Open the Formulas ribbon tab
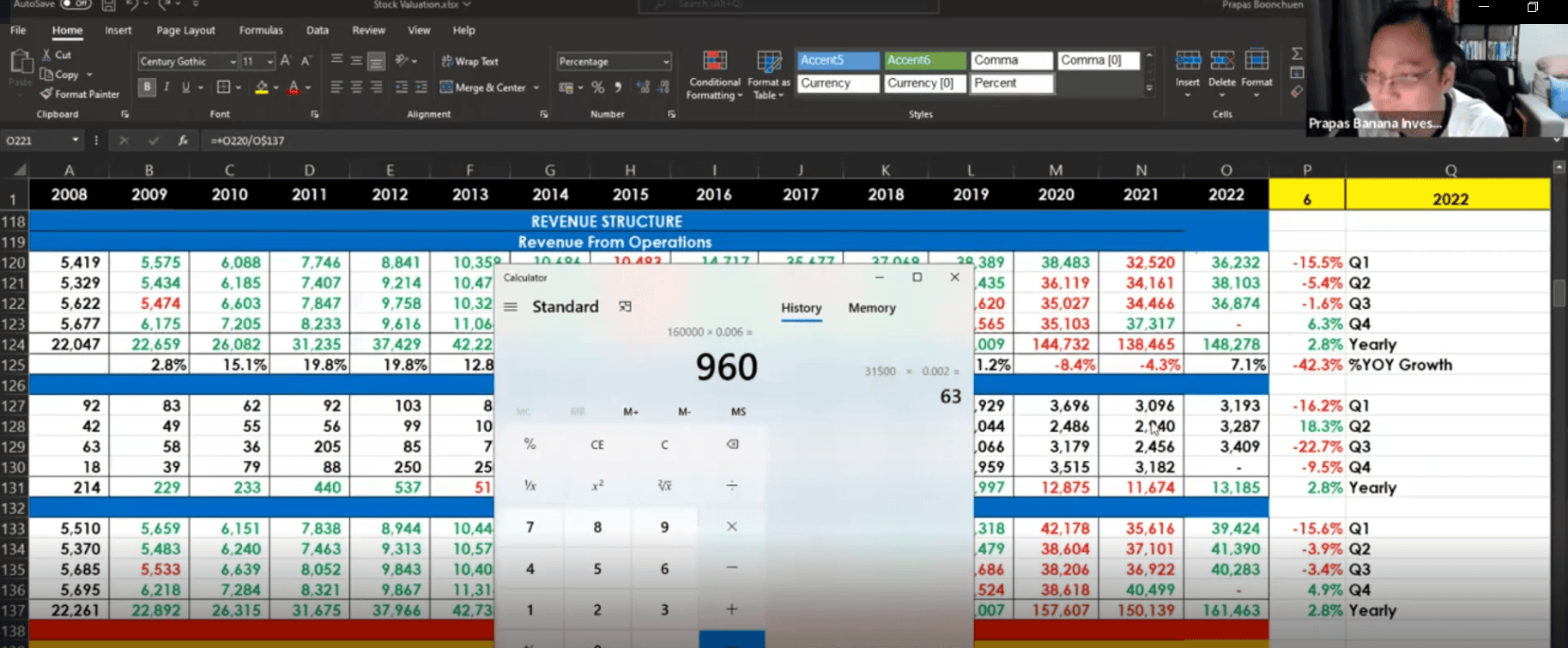The width and height of the screenshot is (1568, 648). click(x=261, y=30)
